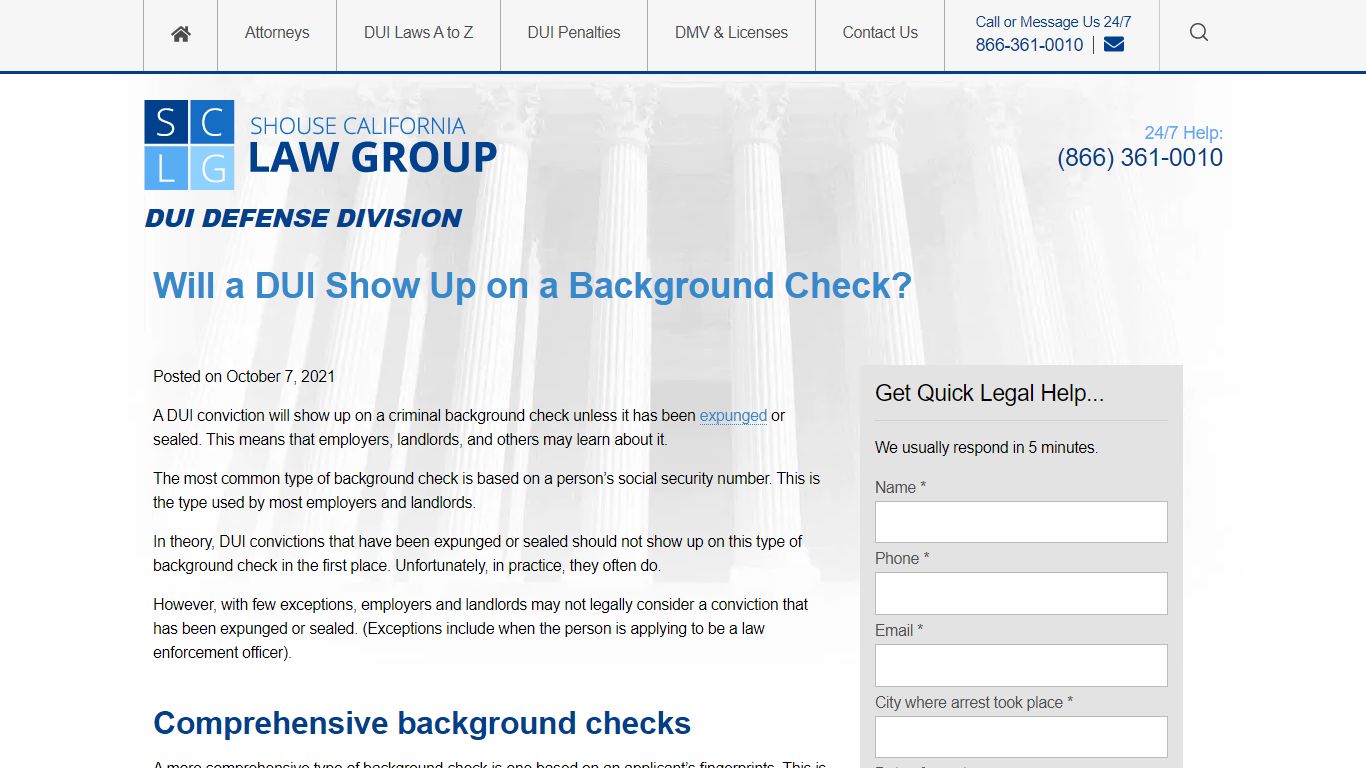This screenshot has height=768, width=1366.
Task: Click the Name input field
Action: pyautogui.click(x=1021, y=522)
